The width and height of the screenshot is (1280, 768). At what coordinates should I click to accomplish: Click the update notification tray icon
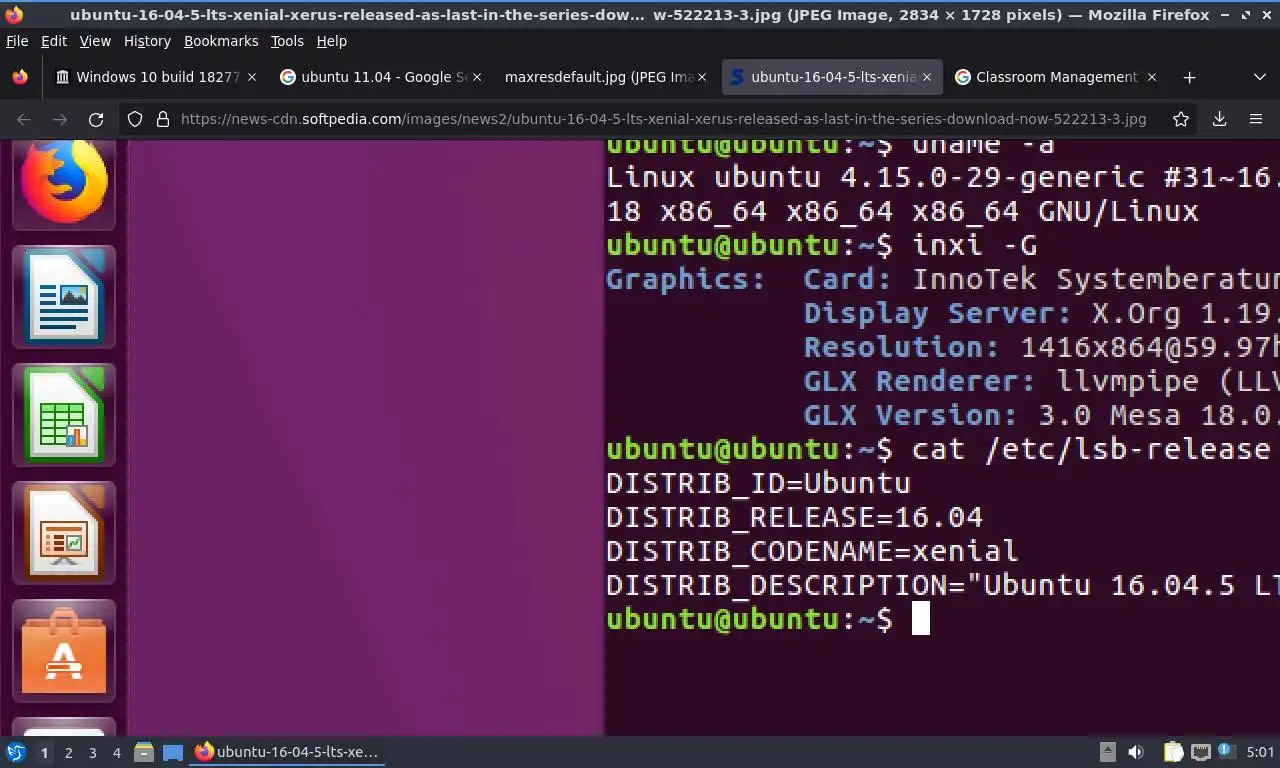[1226, 751]
